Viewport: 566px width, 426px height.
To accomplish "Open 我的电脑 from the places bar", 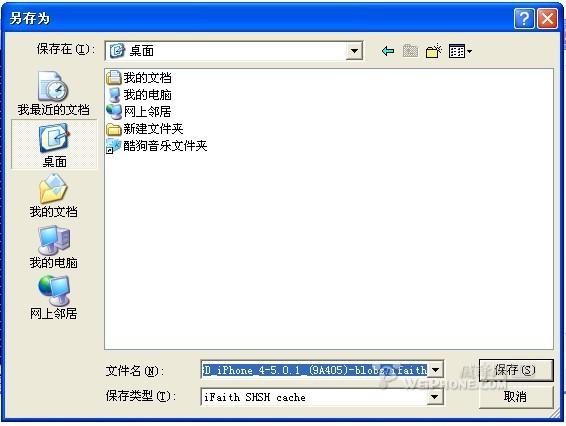I will click(53, 247).
